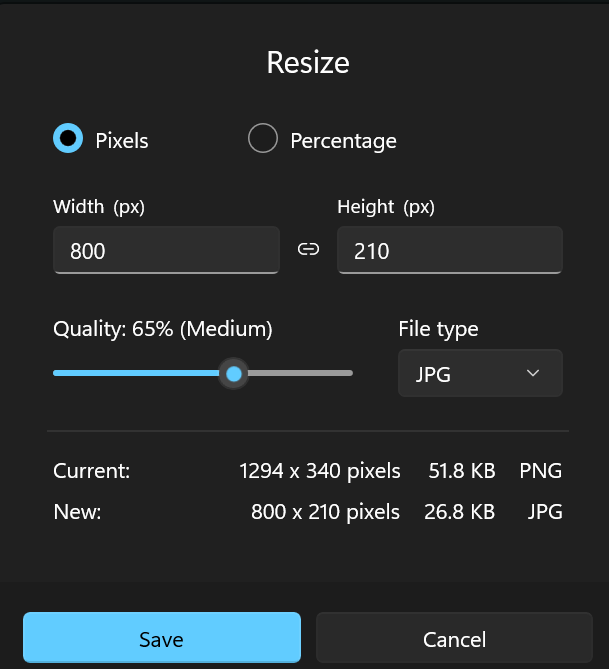Save the resized image
The width and height of the screenshot is (609, 669).
(162, 639)
